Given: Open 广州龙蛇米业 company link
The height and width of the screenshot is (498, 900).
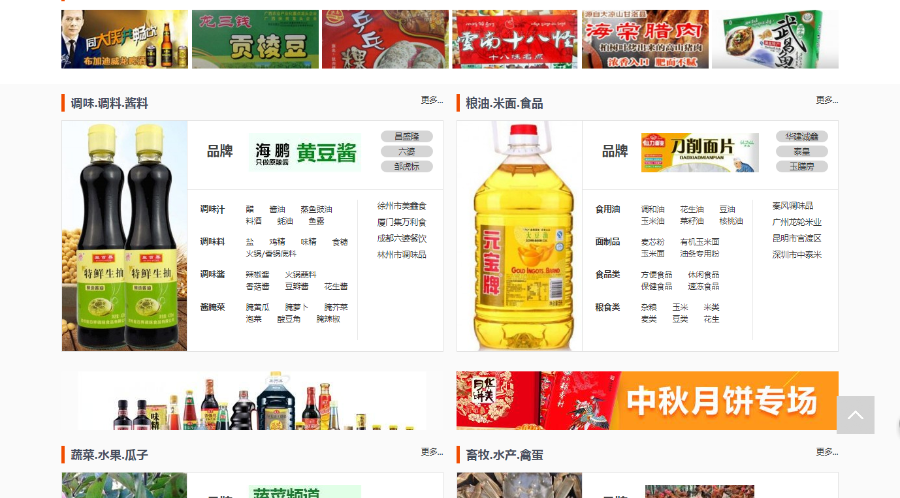Looking at the screenshot, I should click(x=797, y=222).
